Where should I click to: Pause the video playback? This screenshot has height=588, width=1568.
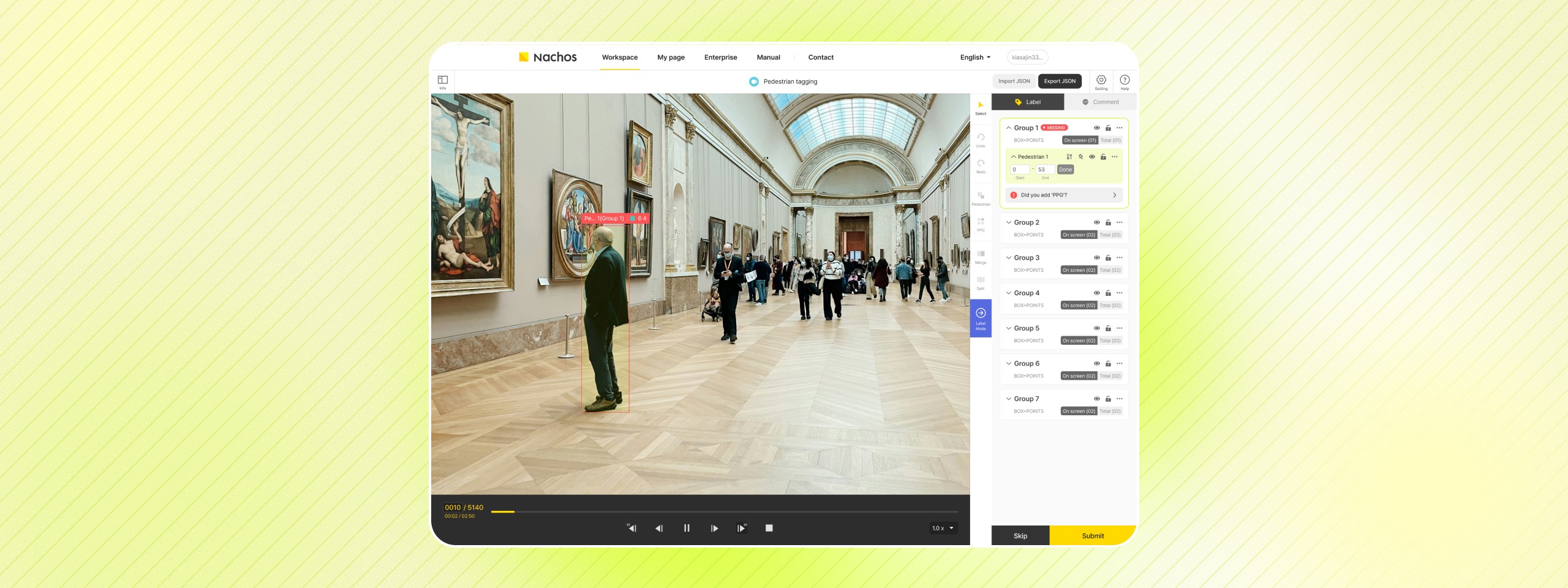(x=687, y=528)
